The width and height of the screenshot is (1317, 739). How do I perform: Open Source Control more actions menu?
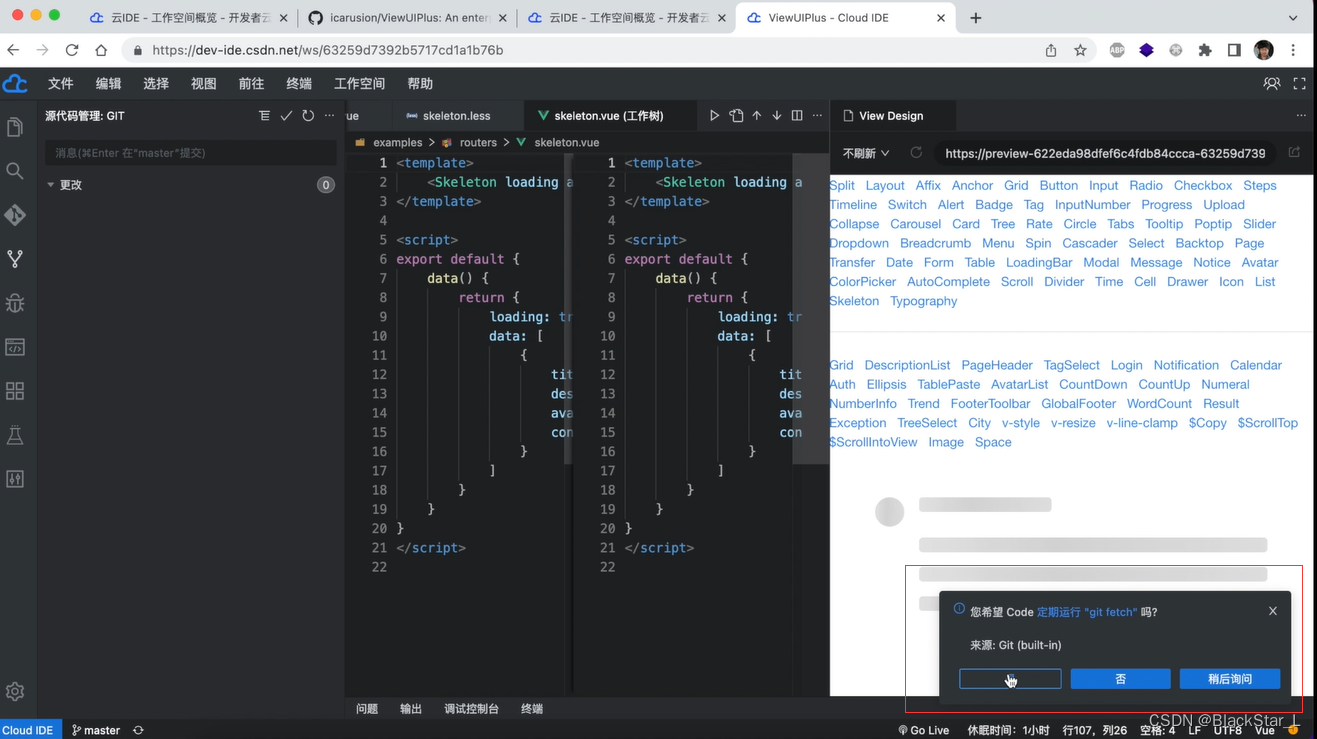click(329, 116)
